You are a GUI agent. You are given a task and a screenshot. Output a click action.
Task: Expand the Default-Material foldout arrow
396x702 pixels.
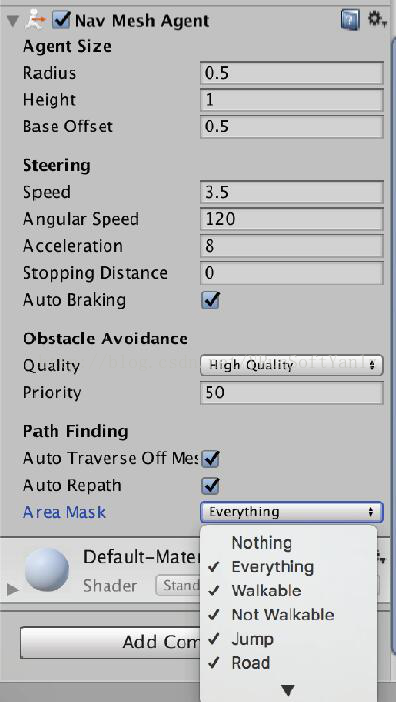tap(13, 590)
